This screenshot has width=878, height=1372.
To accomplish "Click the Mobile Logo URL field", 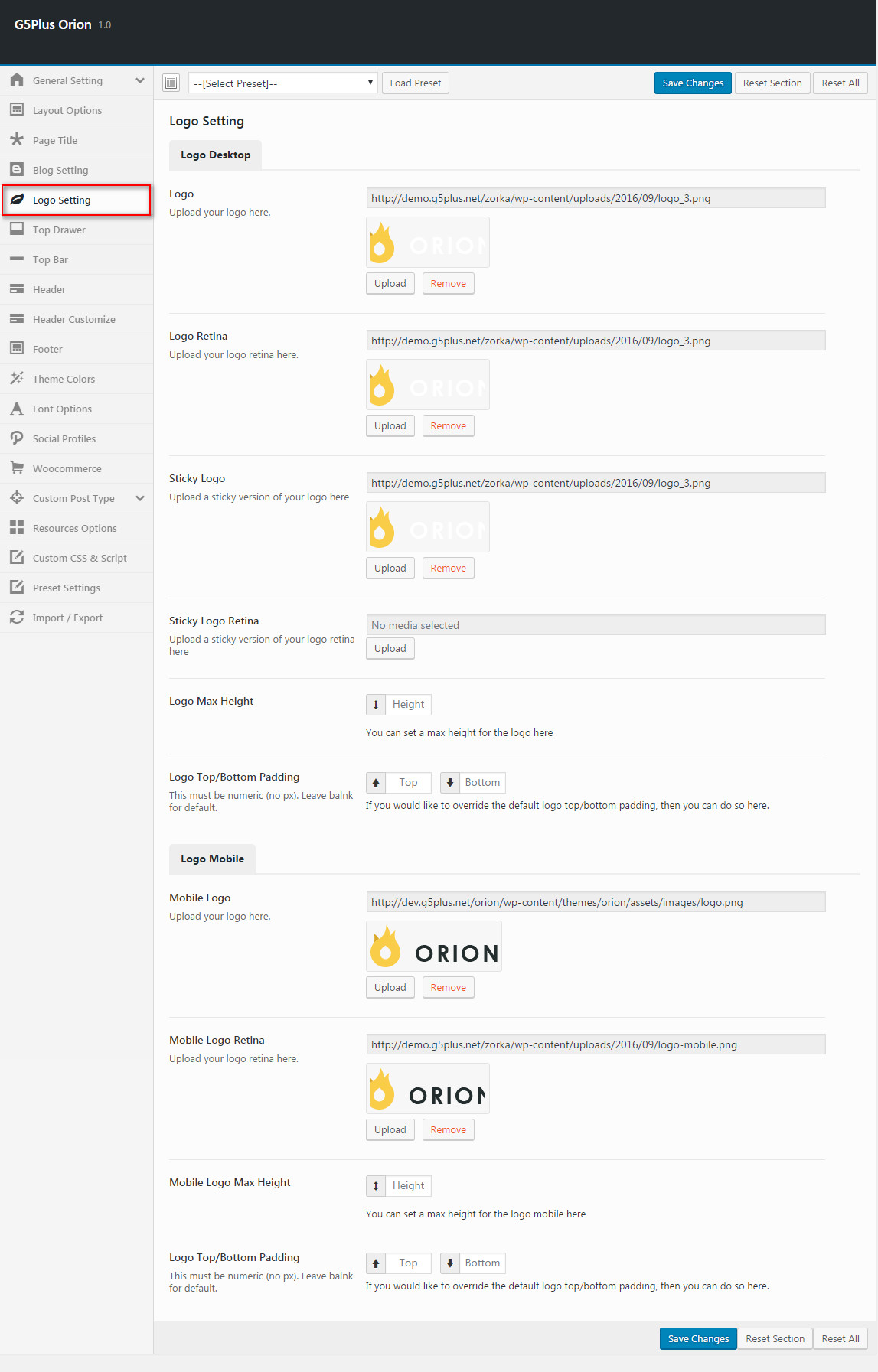I will pos(596,902).
